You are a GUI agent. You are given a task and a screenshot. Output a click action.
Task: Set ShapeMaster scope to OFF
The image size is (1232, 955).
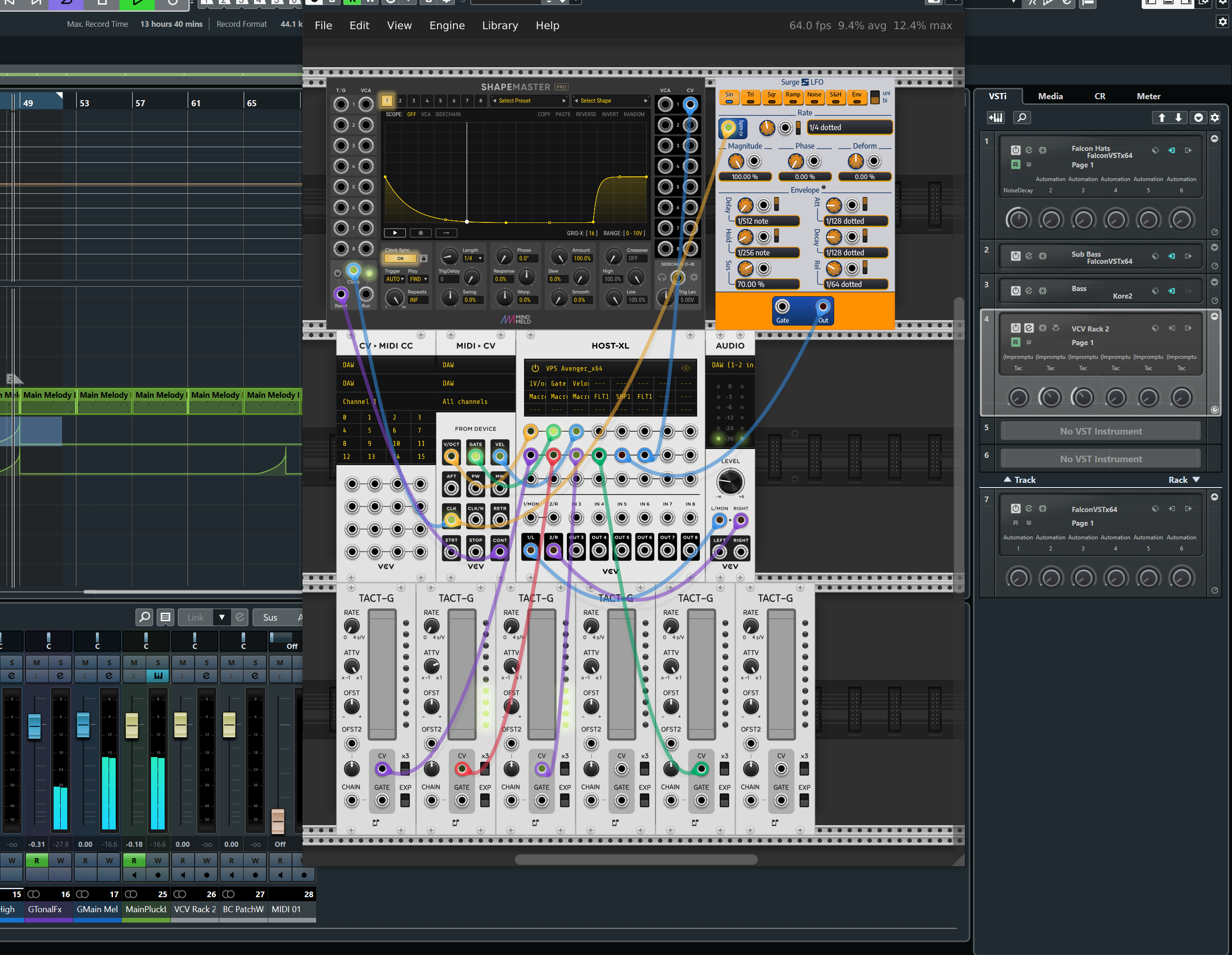412,114
